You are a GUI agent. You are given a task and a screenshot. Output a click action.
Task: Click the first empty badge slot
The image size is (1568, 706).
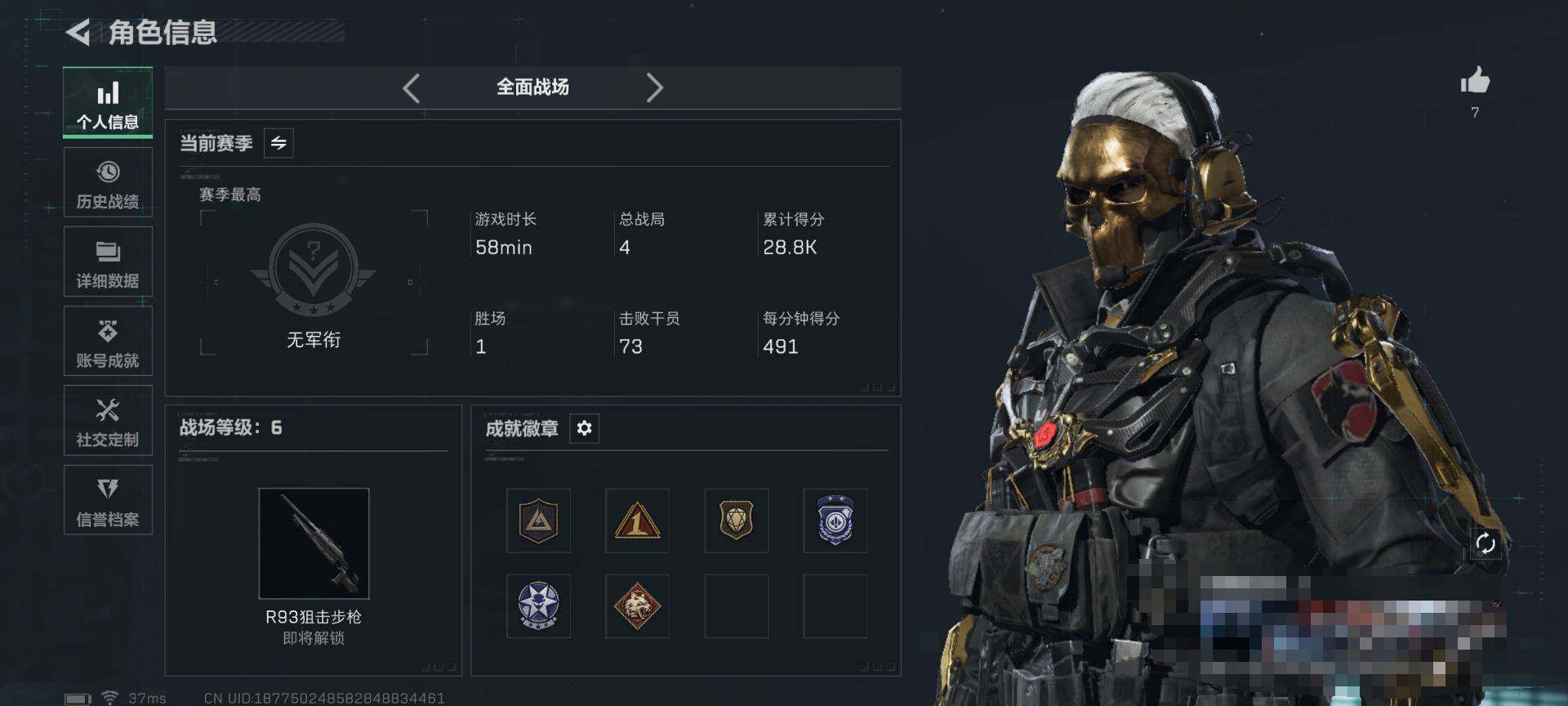(736, 606)
